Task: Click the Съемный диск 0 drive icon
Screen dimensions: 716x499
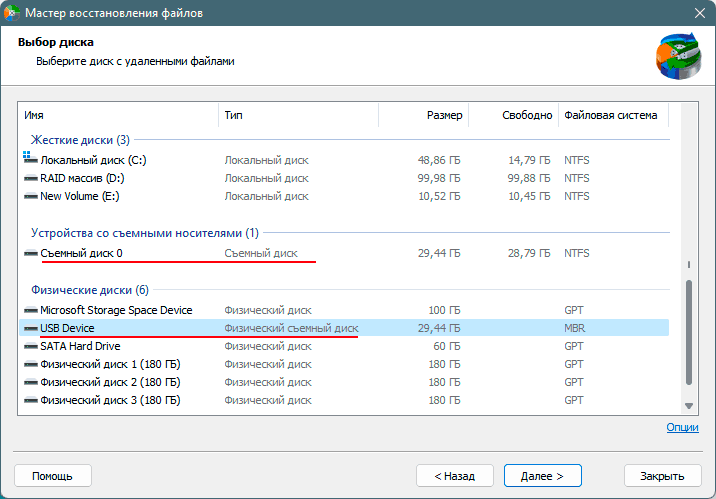Action: [31, 254]
